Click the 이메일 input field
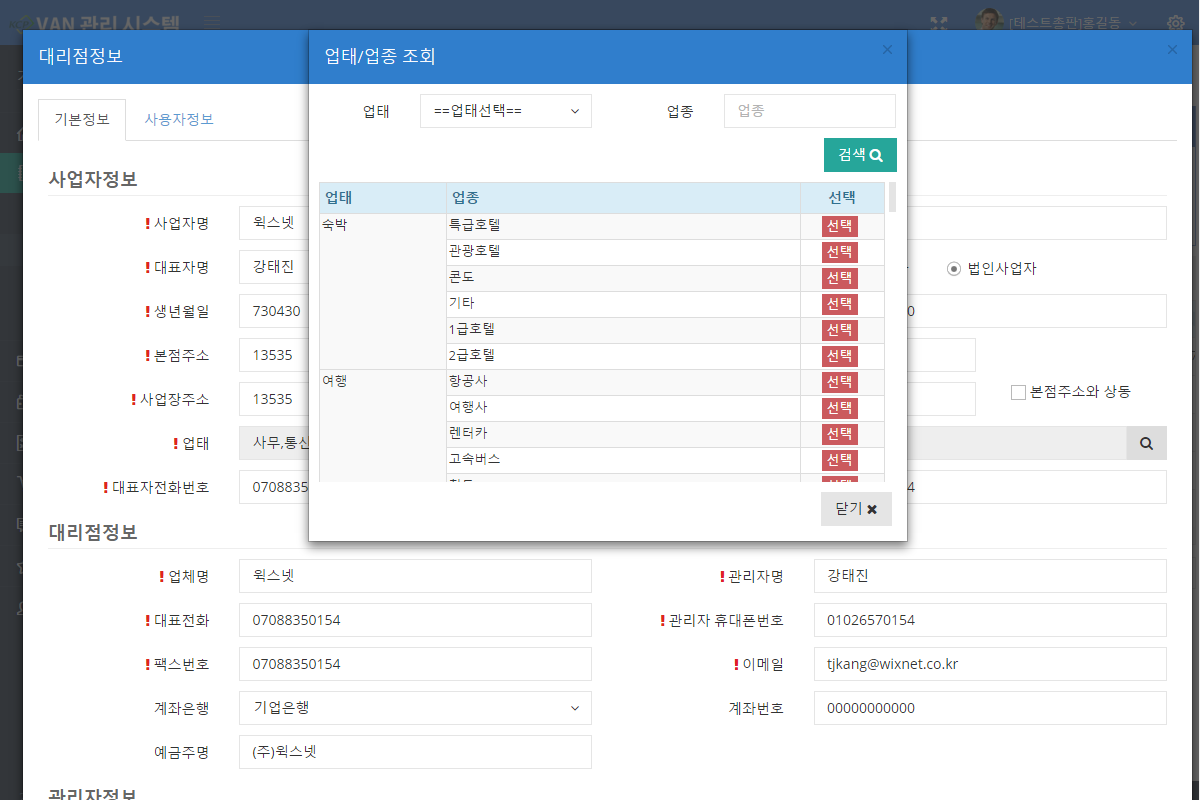Image resolution: width=1200 pixels, height=800 pixels. (990, 664)
